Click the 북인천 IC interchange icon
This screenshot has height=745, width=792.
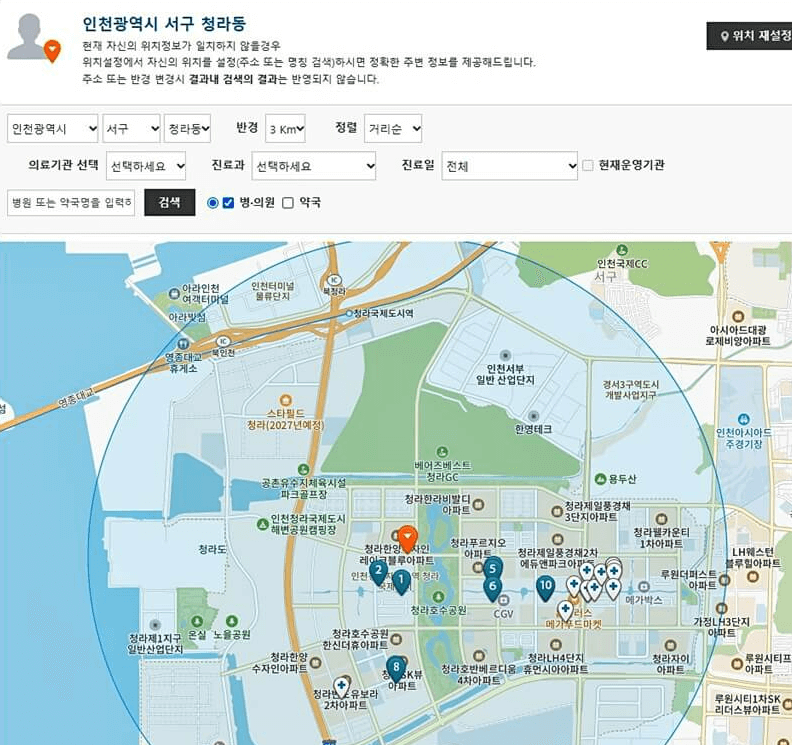223,341
